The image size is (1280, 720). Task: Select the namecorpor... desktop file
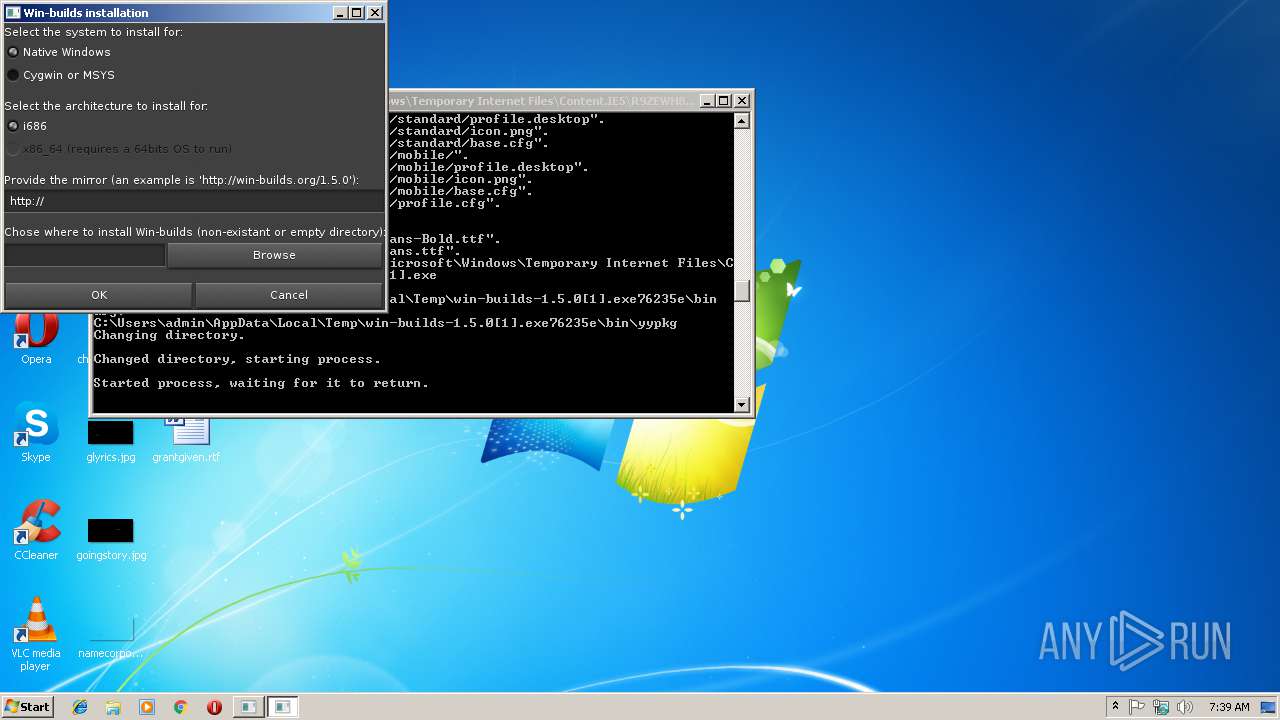110,638
